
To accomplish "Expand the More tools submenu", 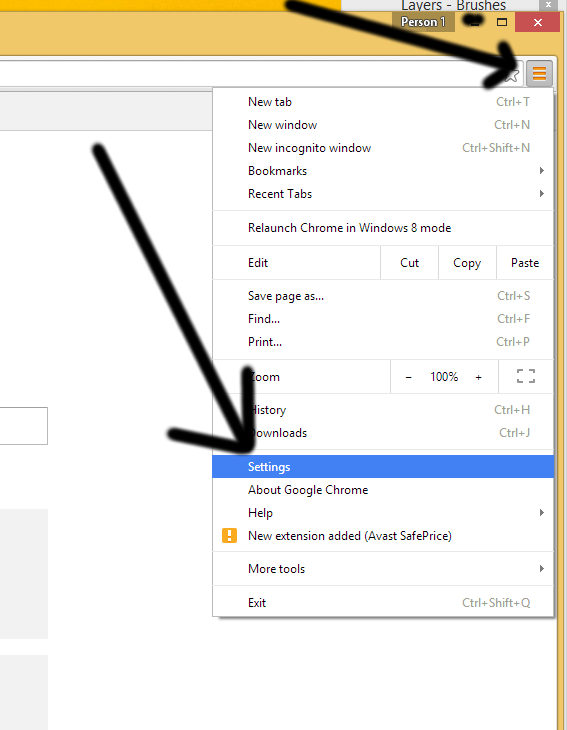I will click(383, 569).
